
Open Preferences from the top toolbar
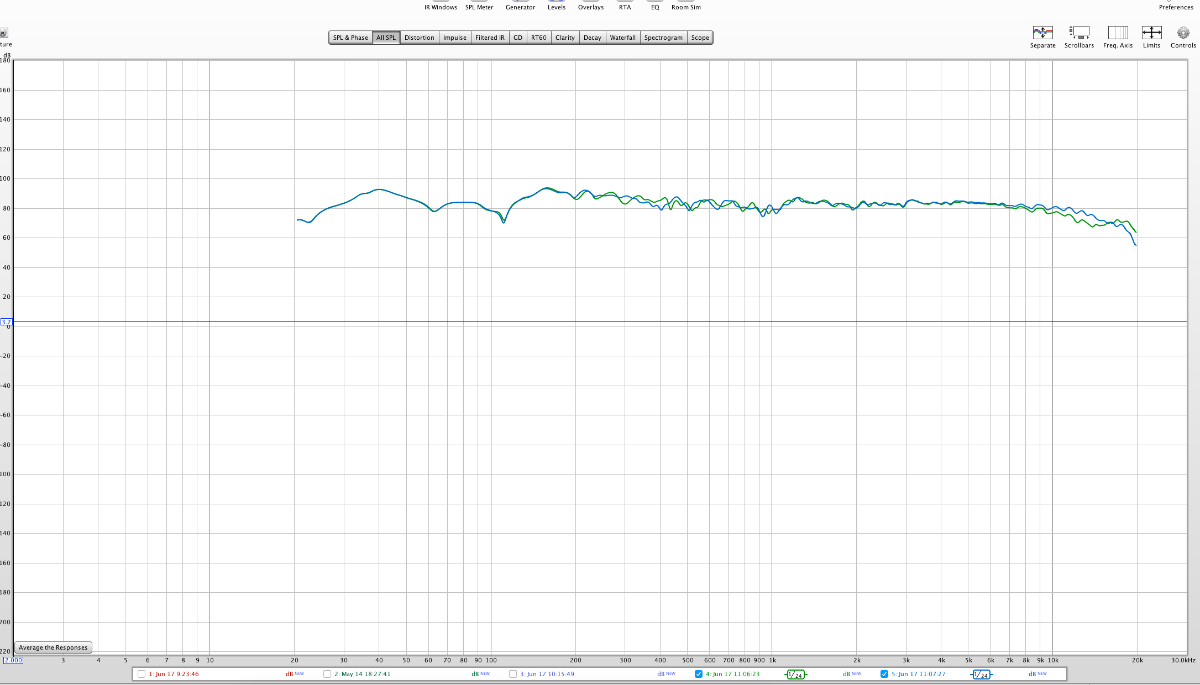tap(1176, 7)
